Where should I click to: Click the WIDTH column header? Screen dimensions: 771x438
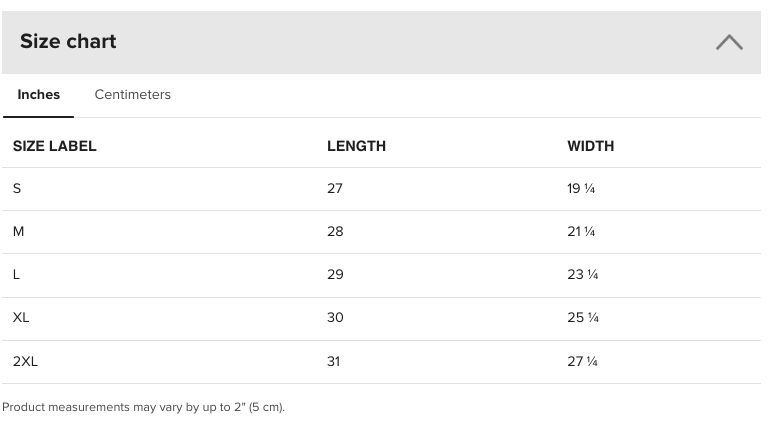[x=590, y=146]
